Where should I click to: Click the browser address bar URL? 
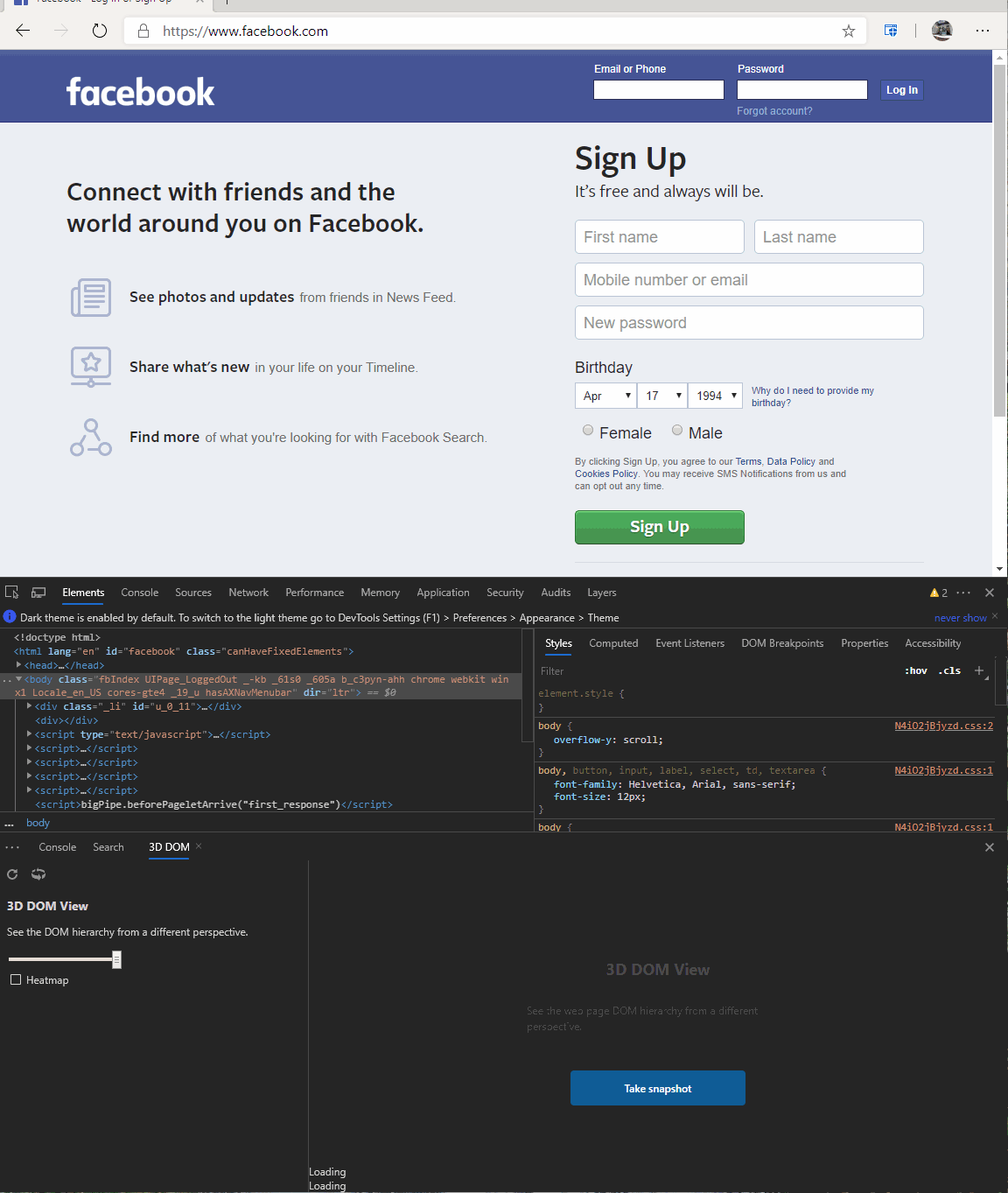click(245, 32)
